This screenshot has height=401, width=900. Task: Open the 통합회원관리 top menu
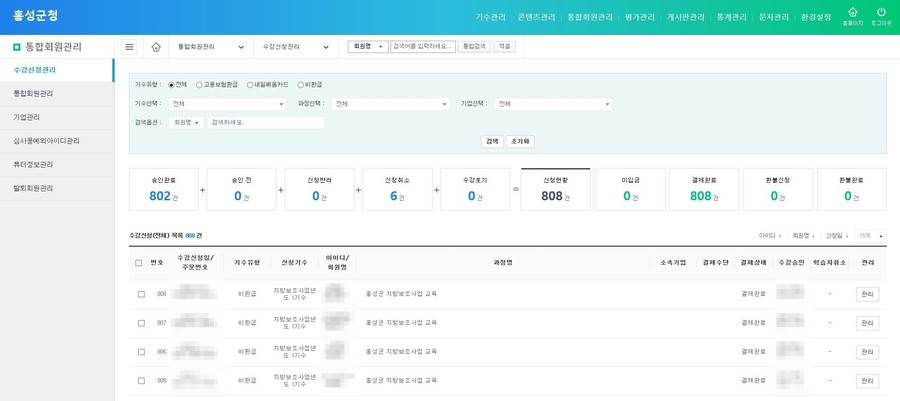(x=589, y=17)
